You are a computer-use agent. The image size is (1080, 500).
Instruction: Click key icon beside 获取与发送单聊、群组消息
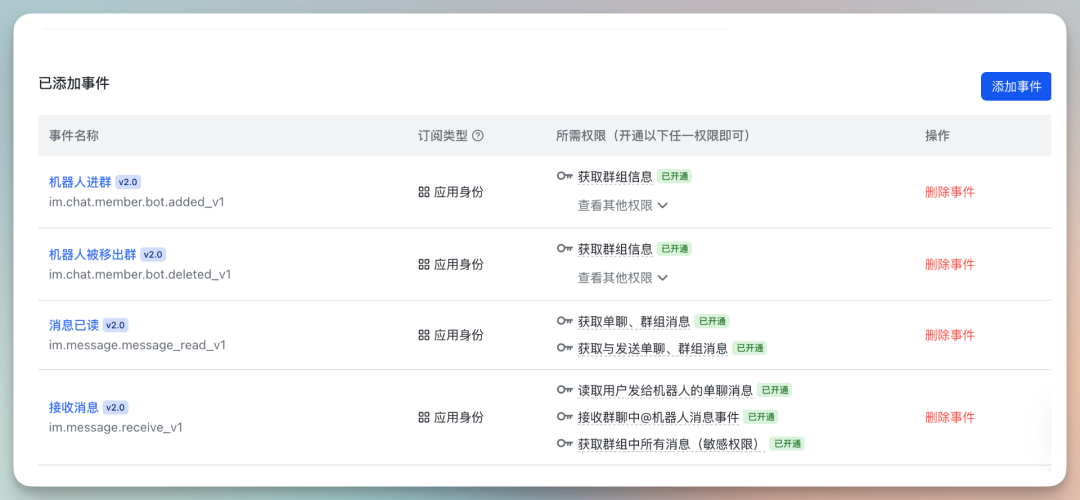565,348
